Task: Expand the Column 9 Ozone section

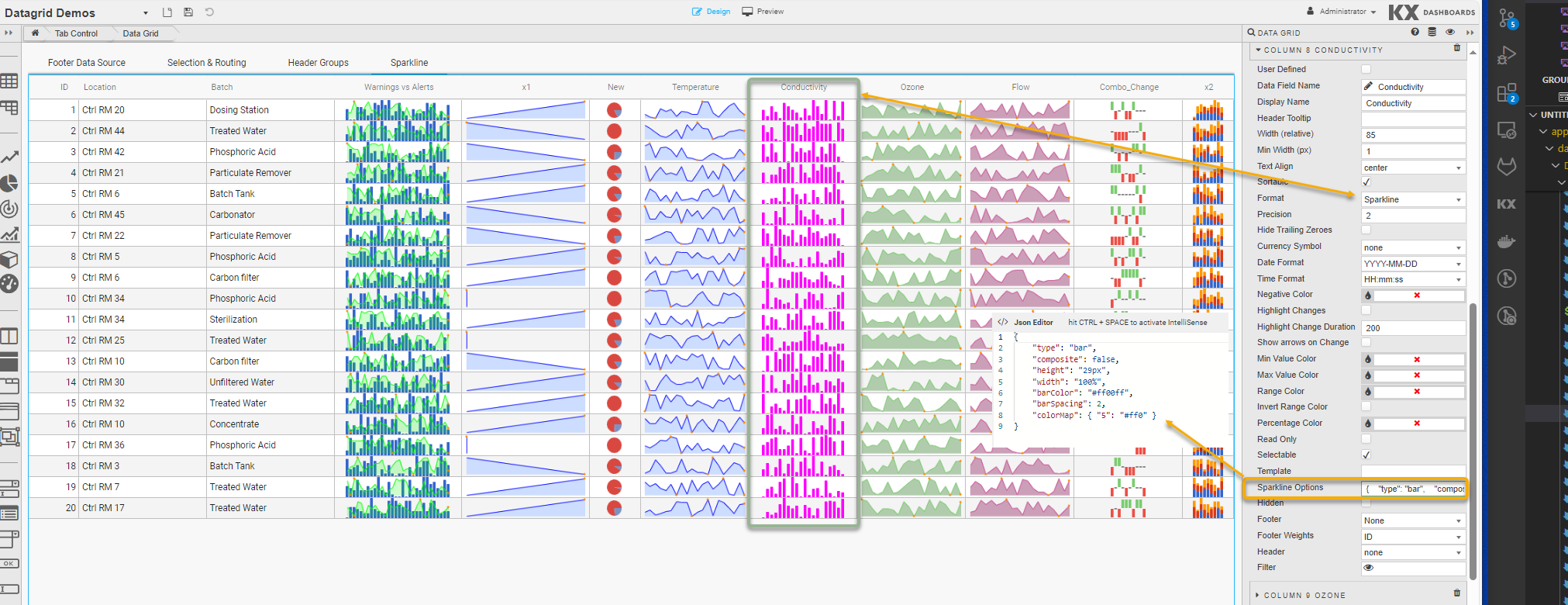Action: click(1304, 595)
